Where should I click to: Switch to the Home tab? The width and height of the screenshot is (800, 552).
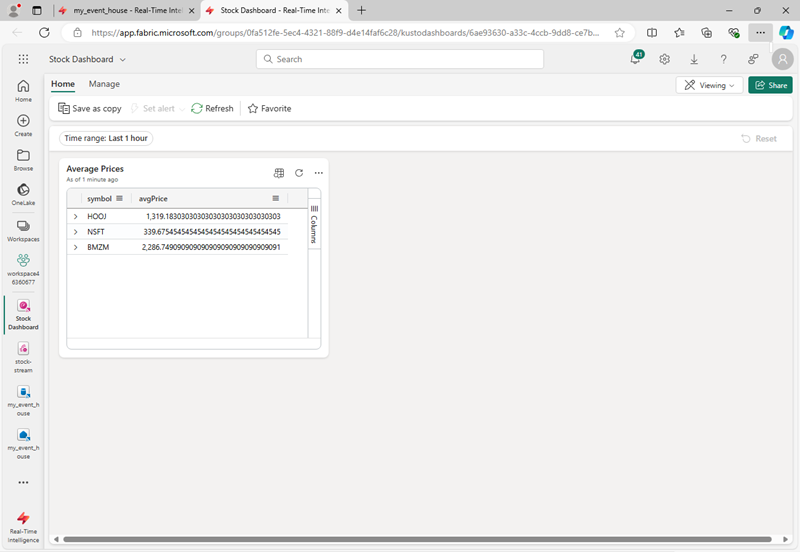click(63, 84)
